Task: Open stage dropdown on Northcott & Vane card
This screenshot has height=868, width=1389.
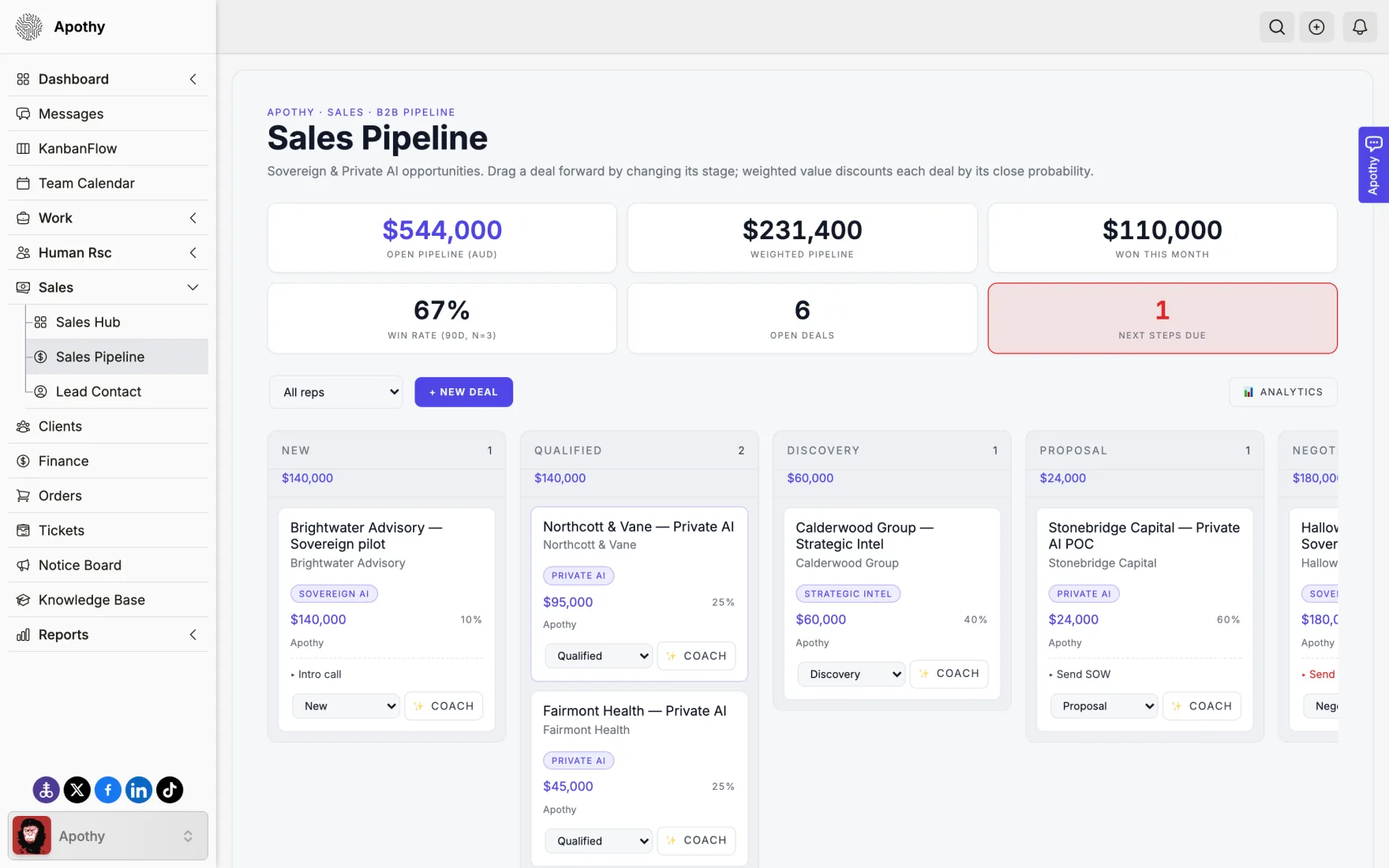Action: (x=599, y=656)
